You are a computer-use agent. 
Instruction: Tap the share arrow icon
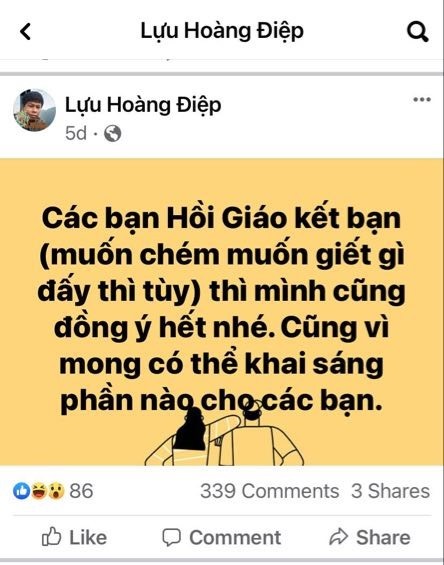click(338, 537)
